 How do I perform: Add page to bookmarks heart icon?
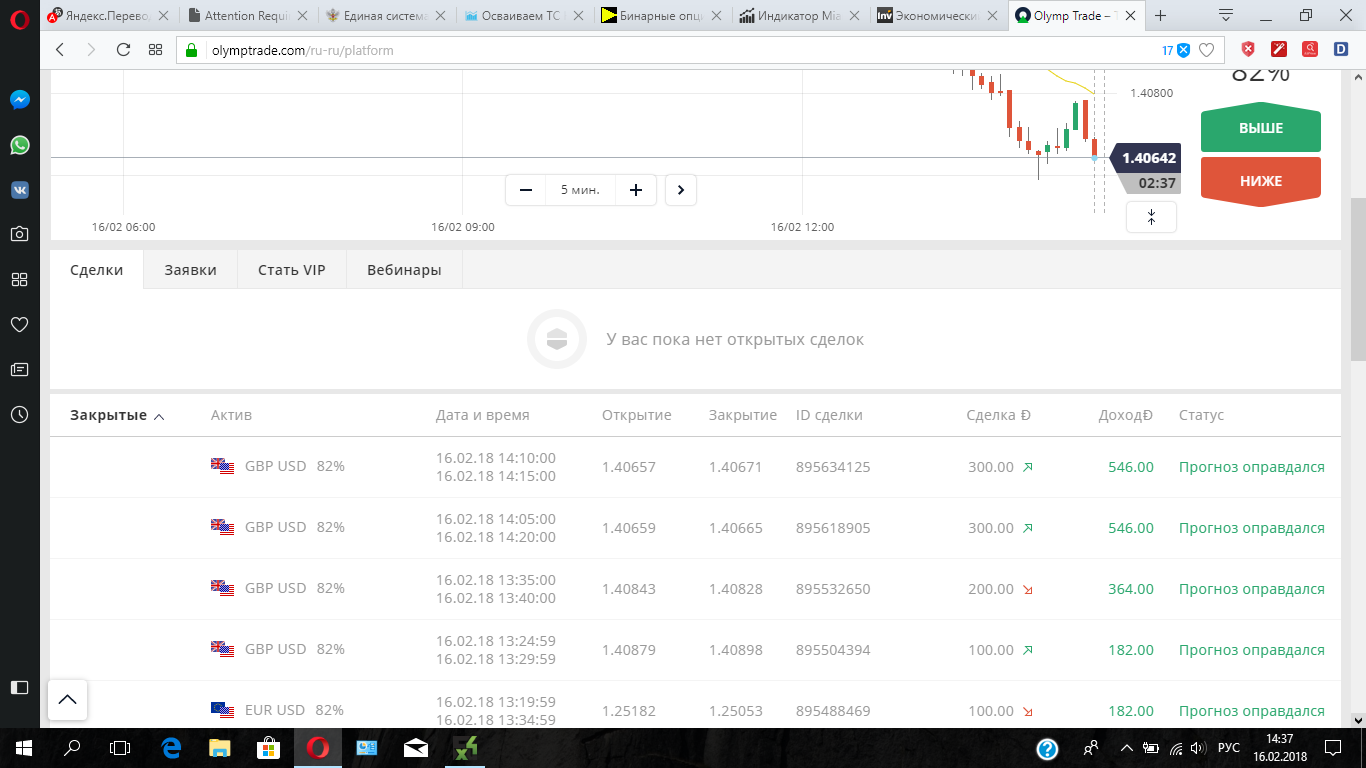pyautogui.click(x=1207, y=50)
